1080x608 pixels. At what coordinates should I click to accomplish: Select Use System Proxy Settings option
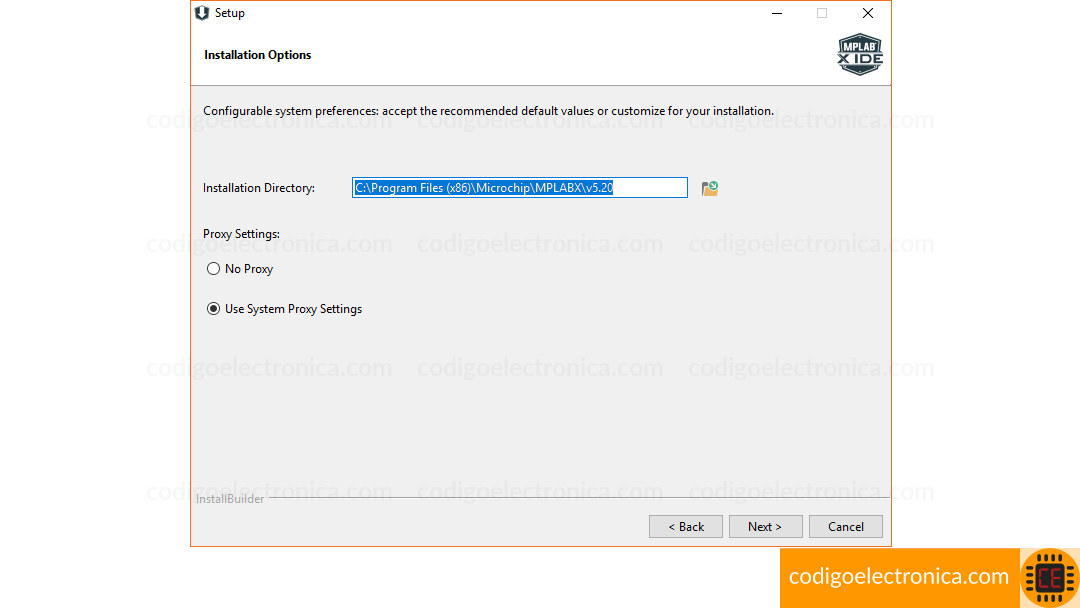214,309
